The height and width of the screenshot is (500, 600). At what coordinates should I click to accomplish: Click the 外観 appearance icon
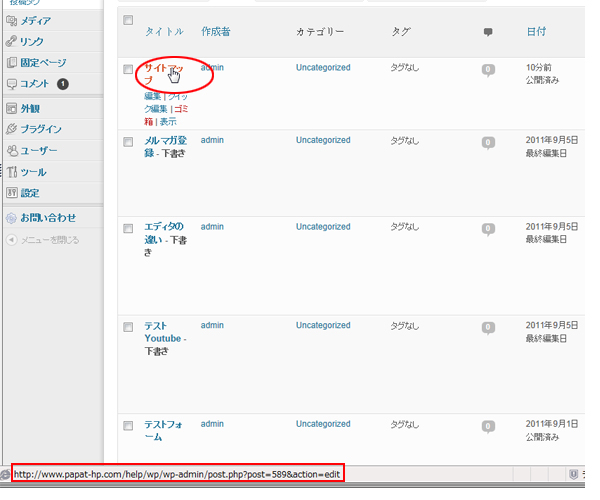coord(11,108)
